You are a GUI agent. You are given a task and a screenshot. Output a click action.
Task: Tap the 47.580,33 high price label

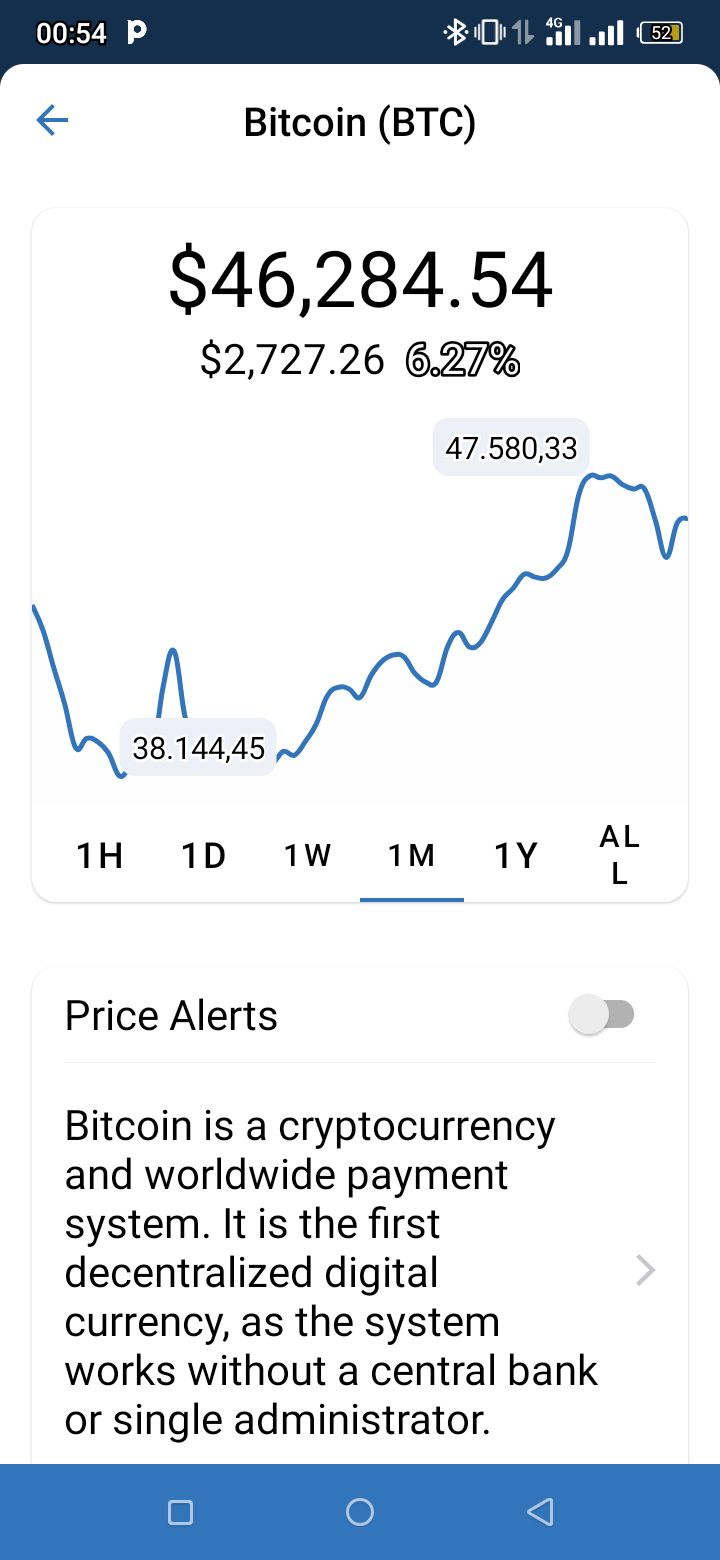pyautogui.click(x=511, y=447)
